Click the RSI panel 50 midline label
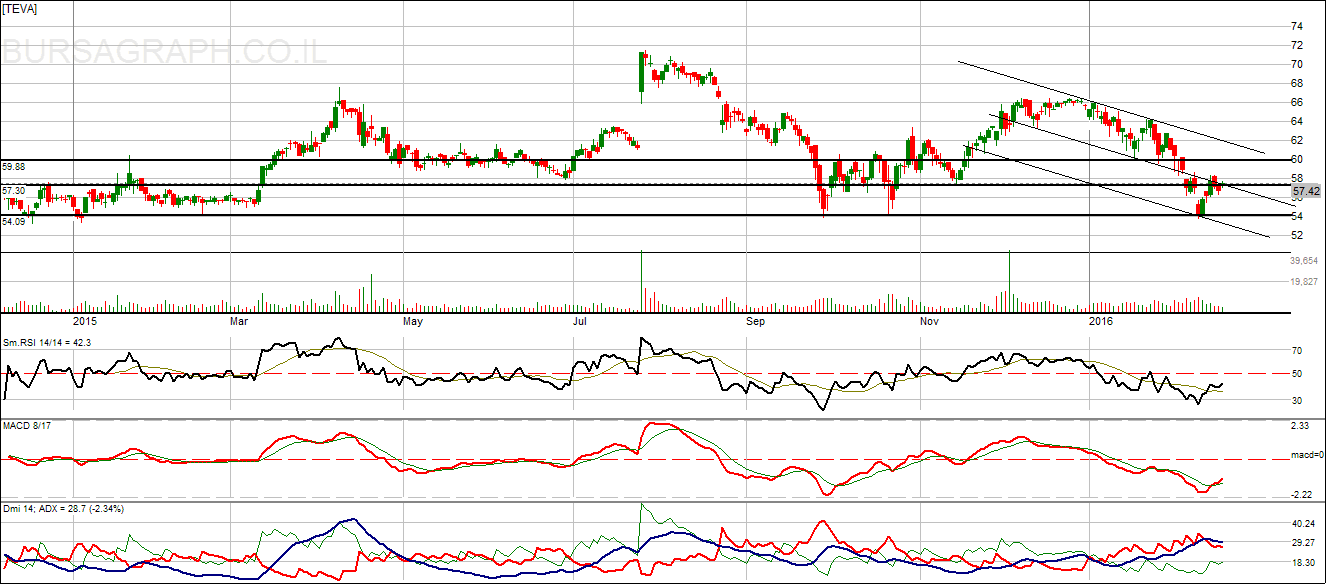Viewport: 1326px width, 584px height. pyautogui.click(x=1296, y=374)
